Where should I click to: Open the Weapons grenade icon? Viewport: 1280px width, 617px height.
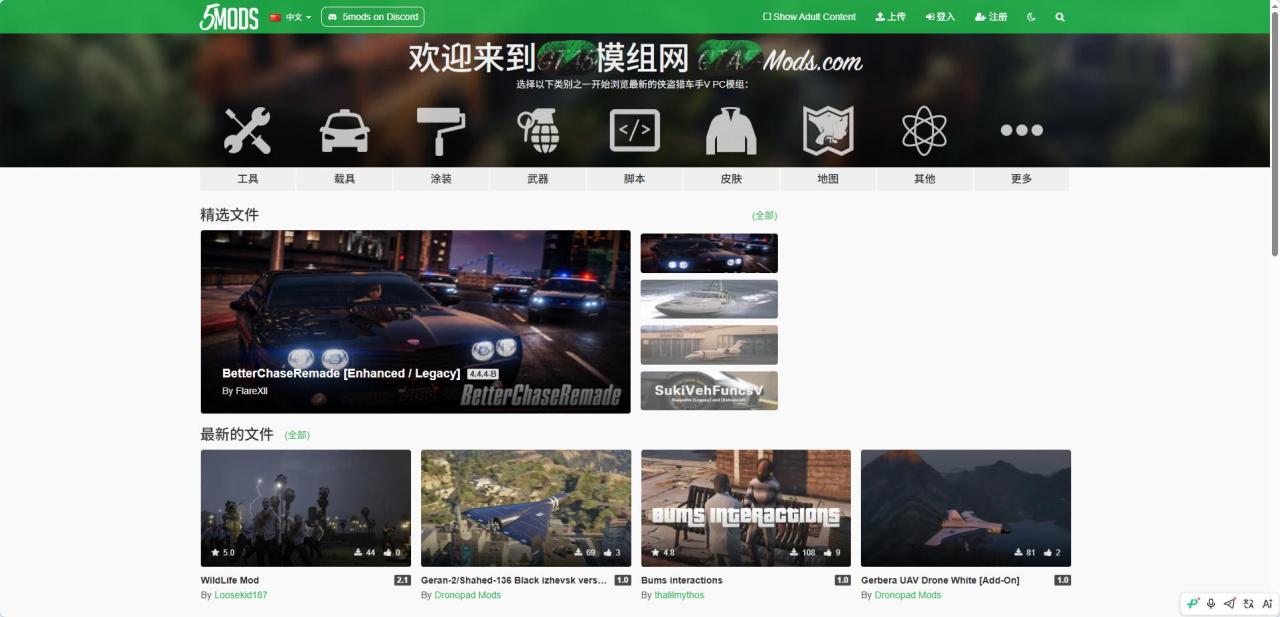click(x=538, y=130)
